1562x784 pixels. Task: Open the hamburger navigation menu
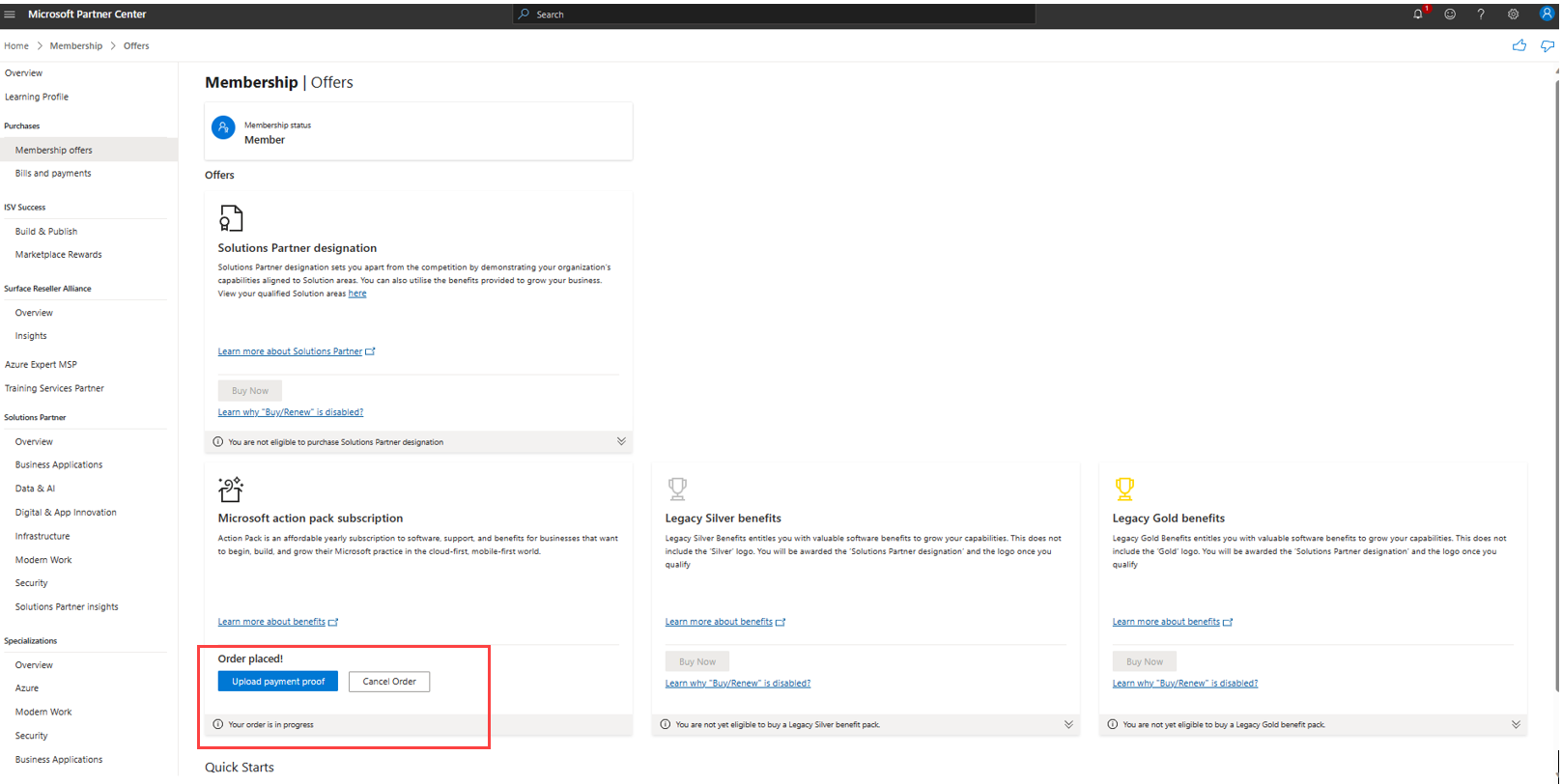10,14
